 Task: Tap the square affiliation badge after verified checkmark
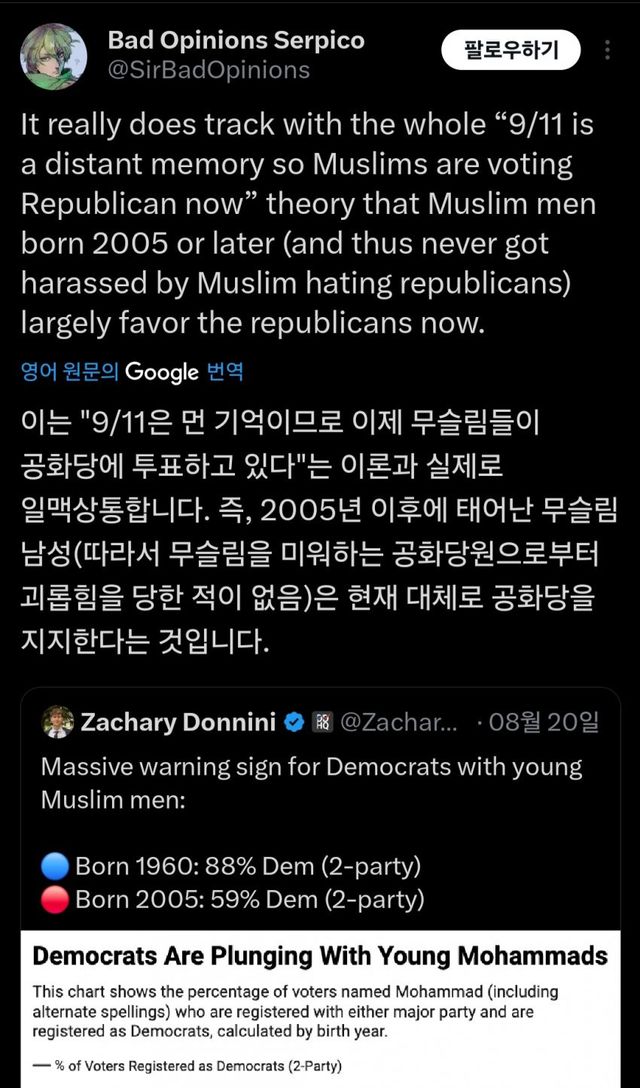tap(322, 722)
